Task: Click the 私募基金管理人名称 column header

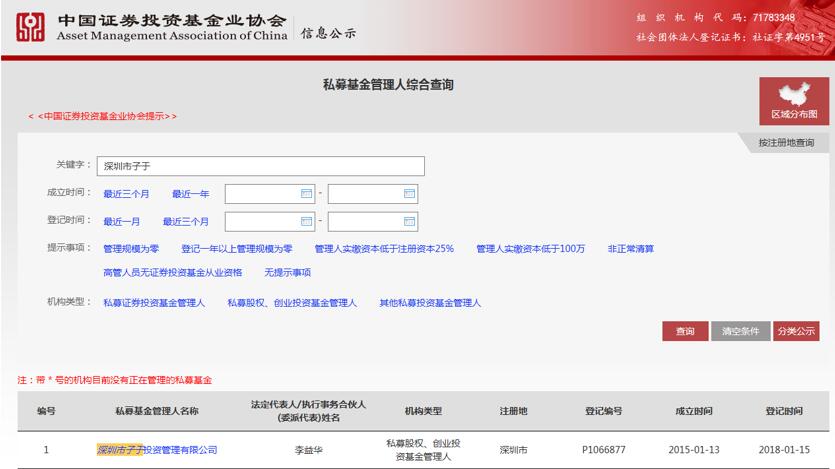Action: [157, 411]
